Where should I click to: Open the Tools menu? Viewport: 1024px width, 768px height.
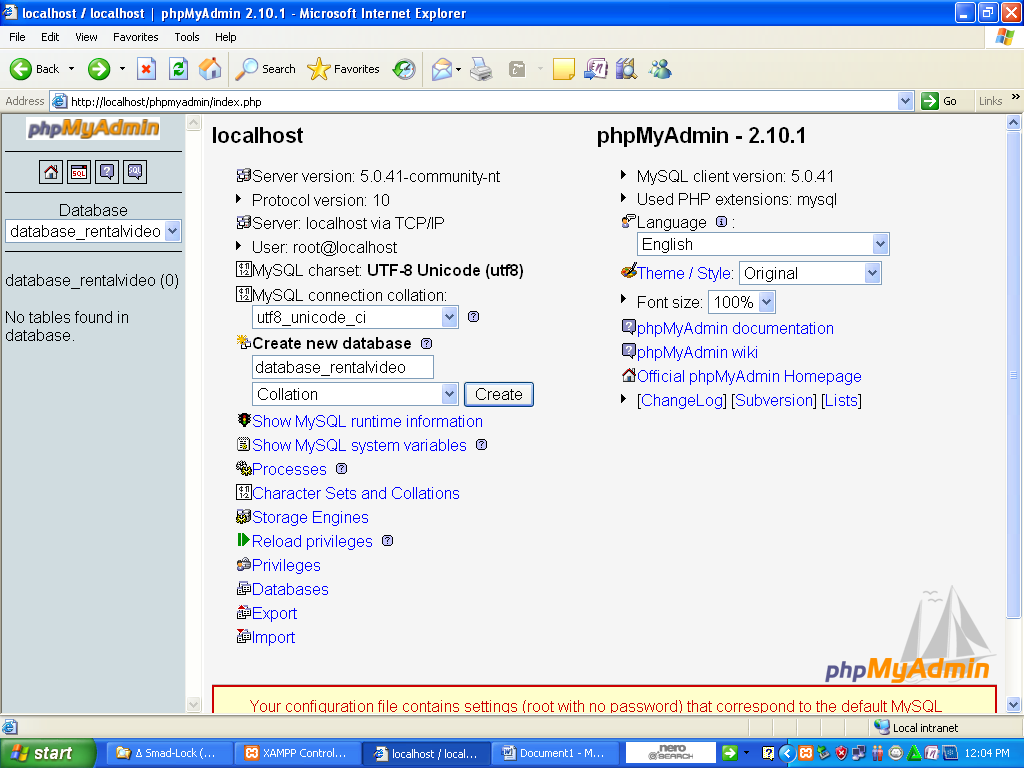click(x=186, y=37)
